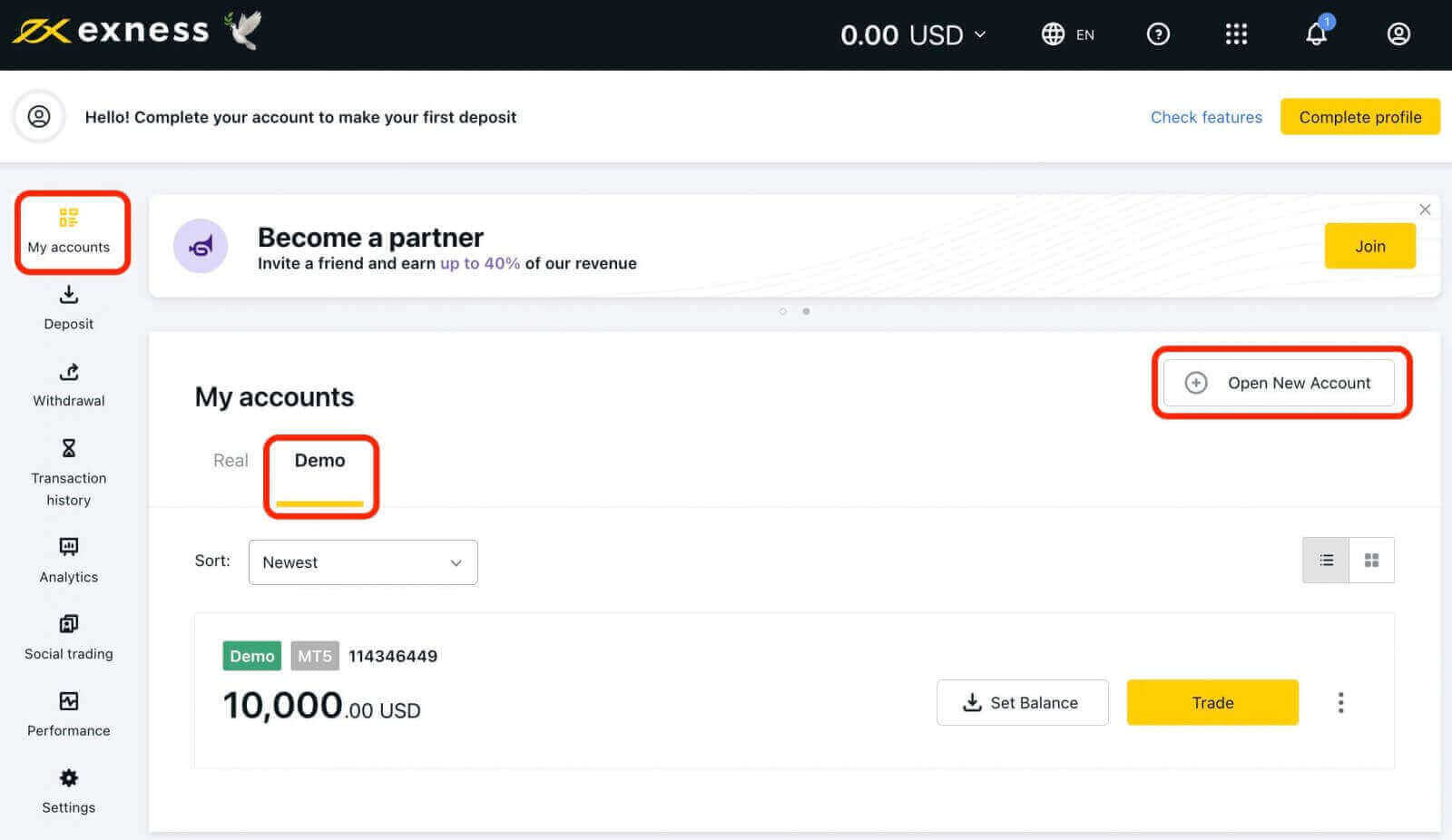Click the help question mark icon
The image size is (1452, 840).
tap(1158, 34)
